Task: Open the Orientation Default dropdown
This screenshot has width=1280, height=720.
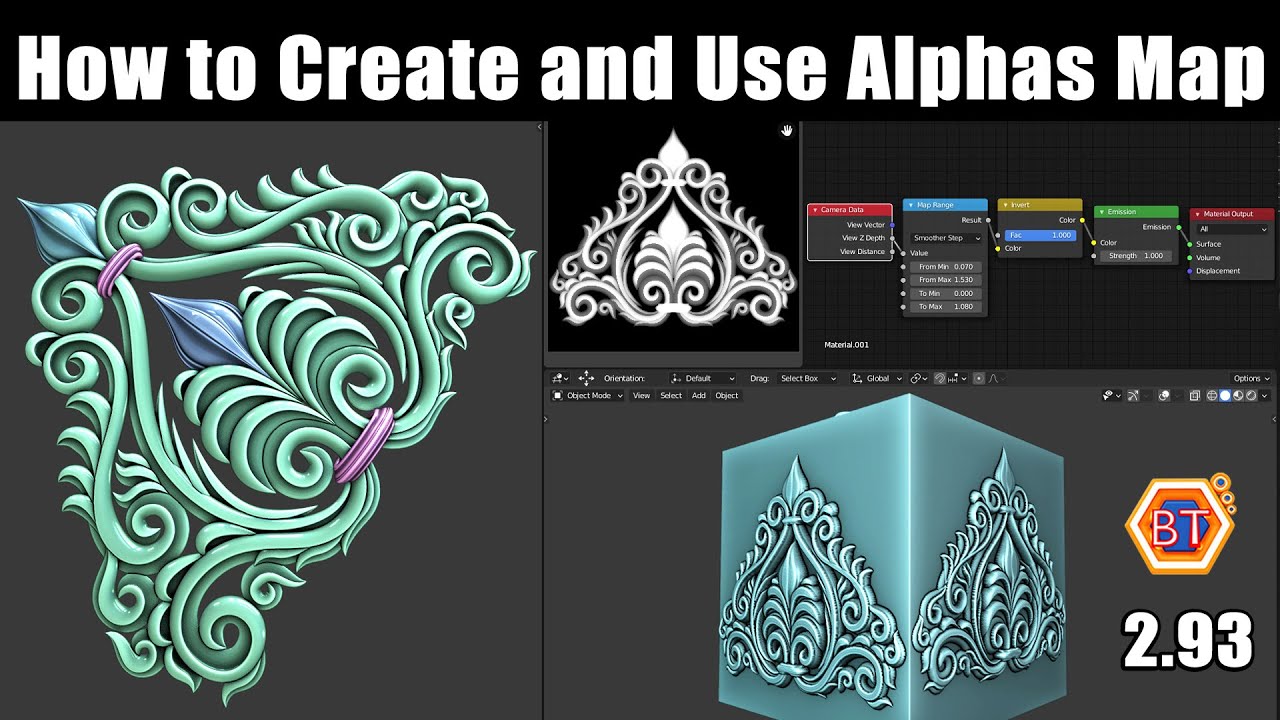Action: 703,378
